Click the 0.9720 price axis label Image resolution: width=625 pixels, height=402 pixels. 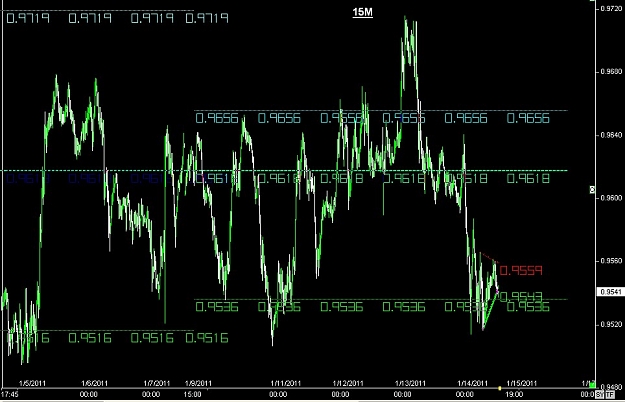(x=612, y=8)
